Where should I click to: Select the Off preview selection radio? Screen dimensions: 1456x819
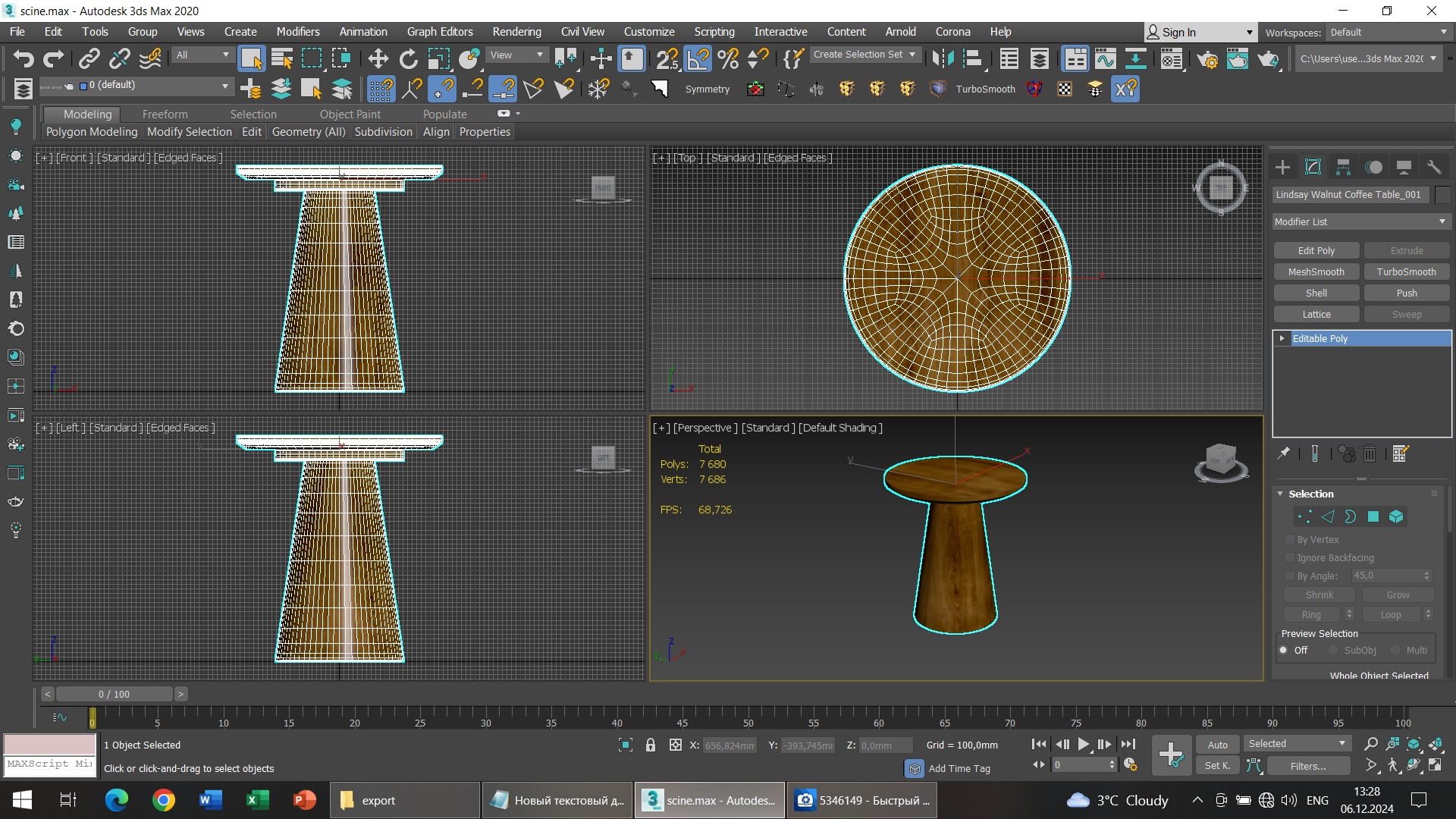pyautogui.click(x=1284, y=650)
